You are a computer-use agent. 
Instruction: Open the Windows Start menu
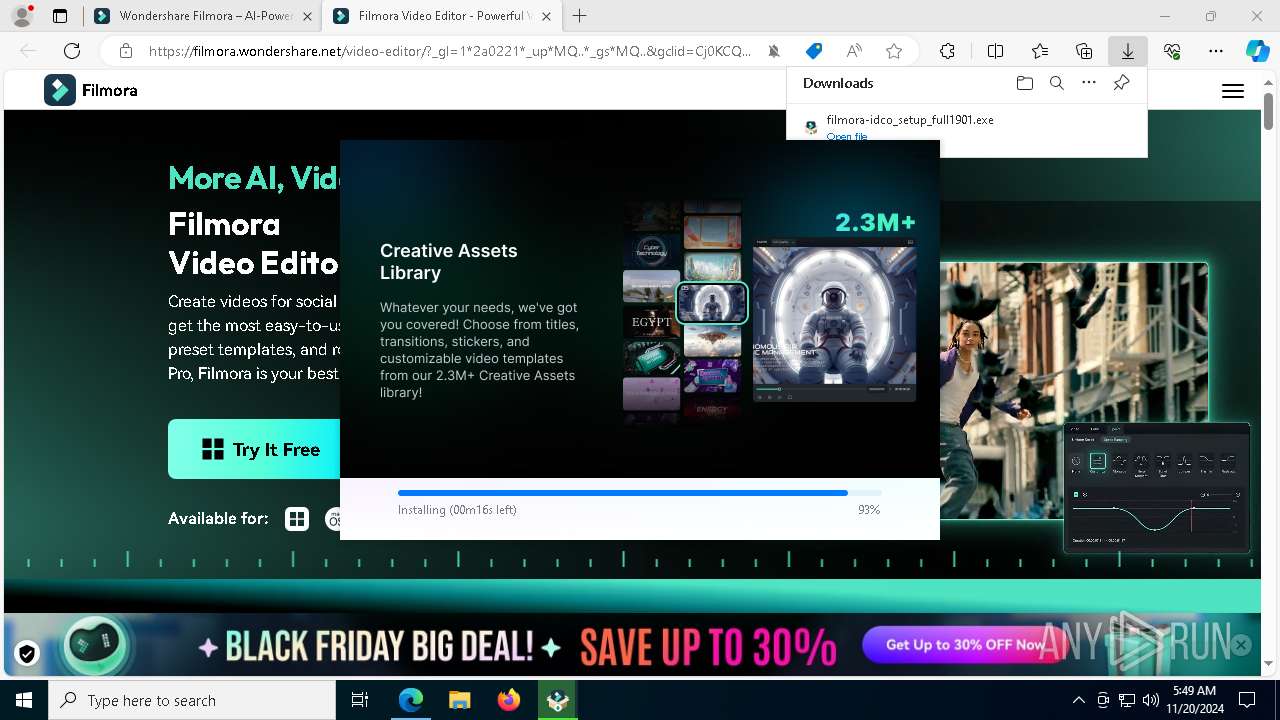(x=24, y=700)
